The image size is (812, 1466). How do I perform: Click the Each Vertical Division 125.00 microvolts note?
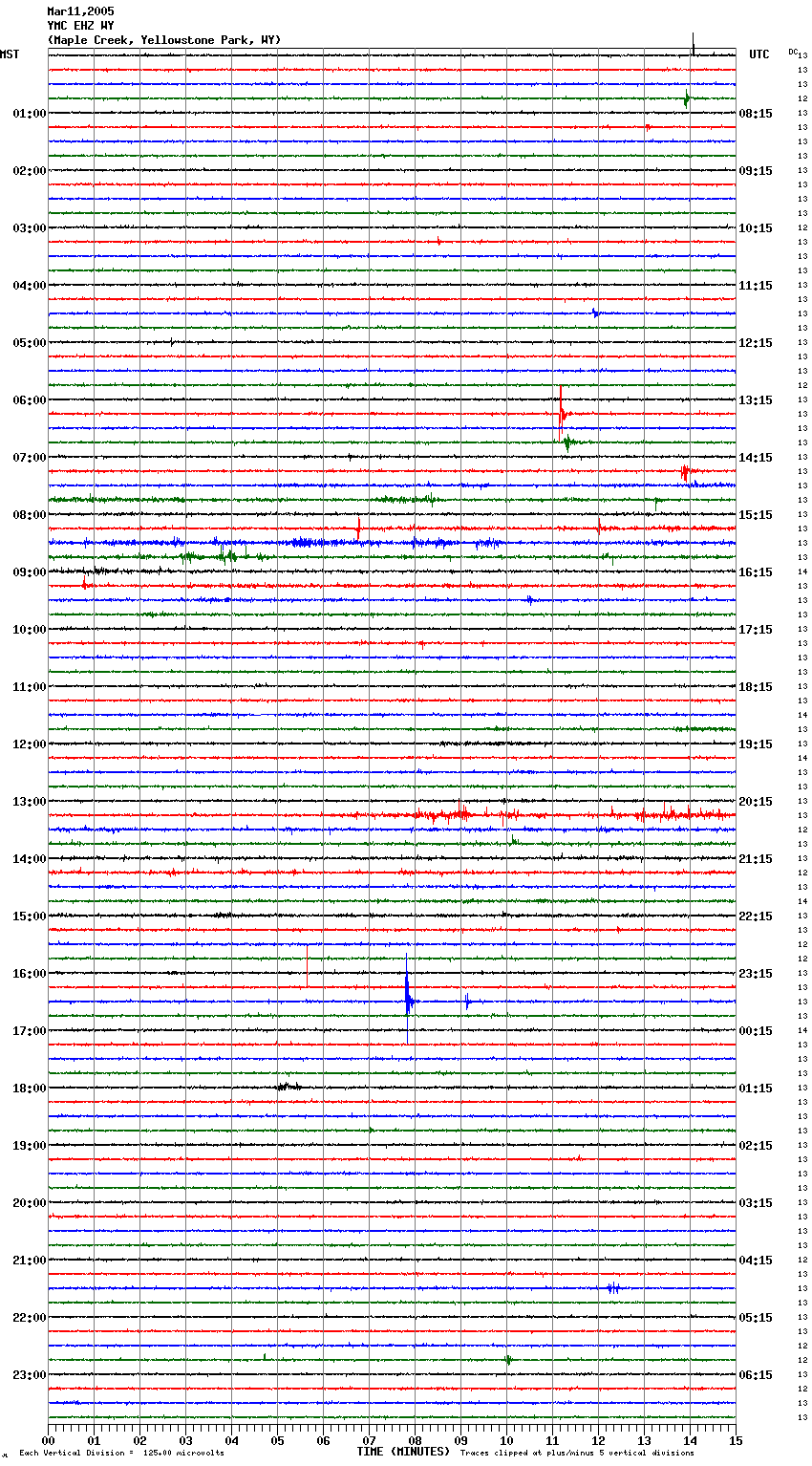pos(121,1454)
